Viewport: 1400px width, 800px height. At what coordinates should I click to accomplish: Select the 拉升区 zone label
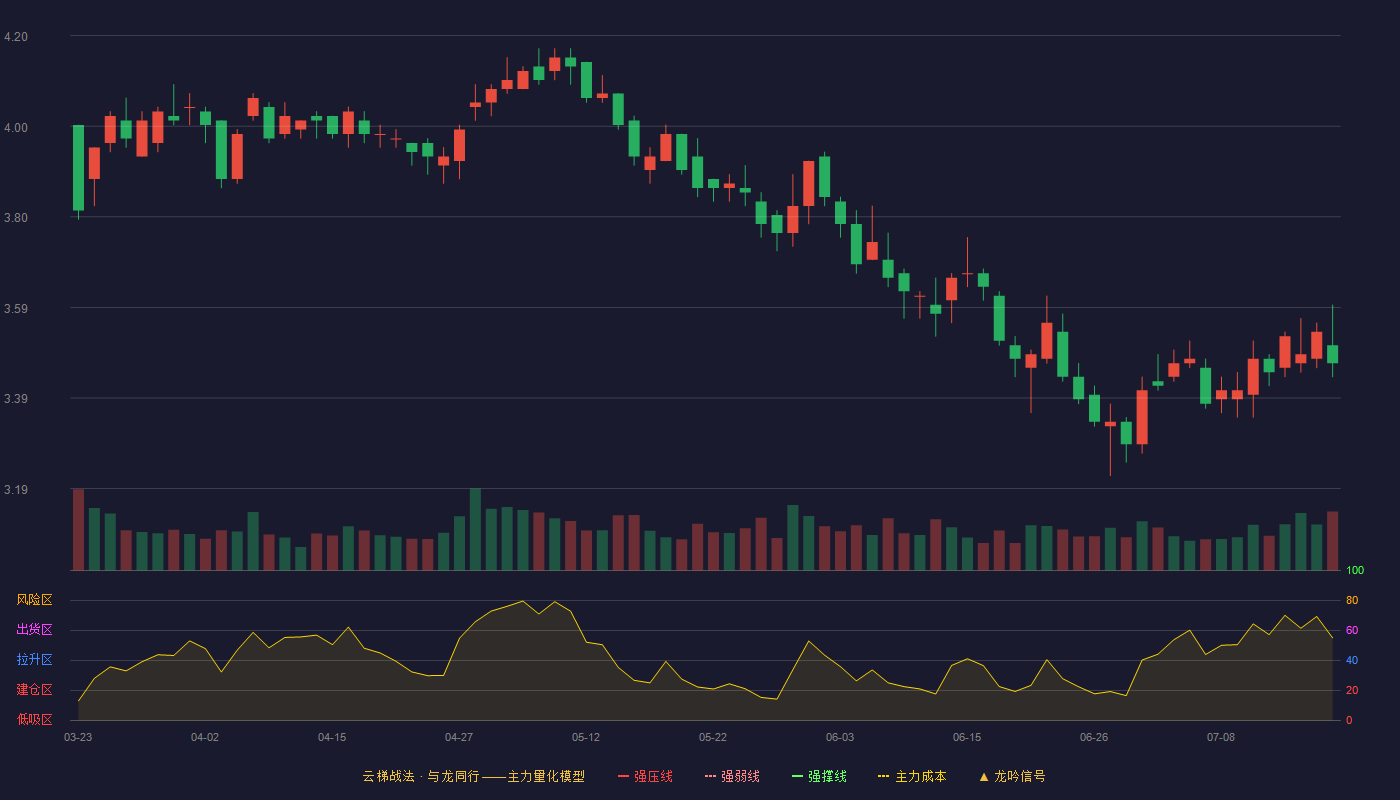[x=34, y=660]
